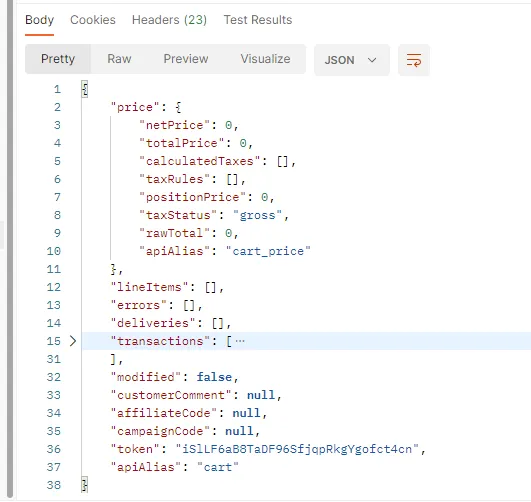Click line number 15 in gutter

[x=54, y=341]
